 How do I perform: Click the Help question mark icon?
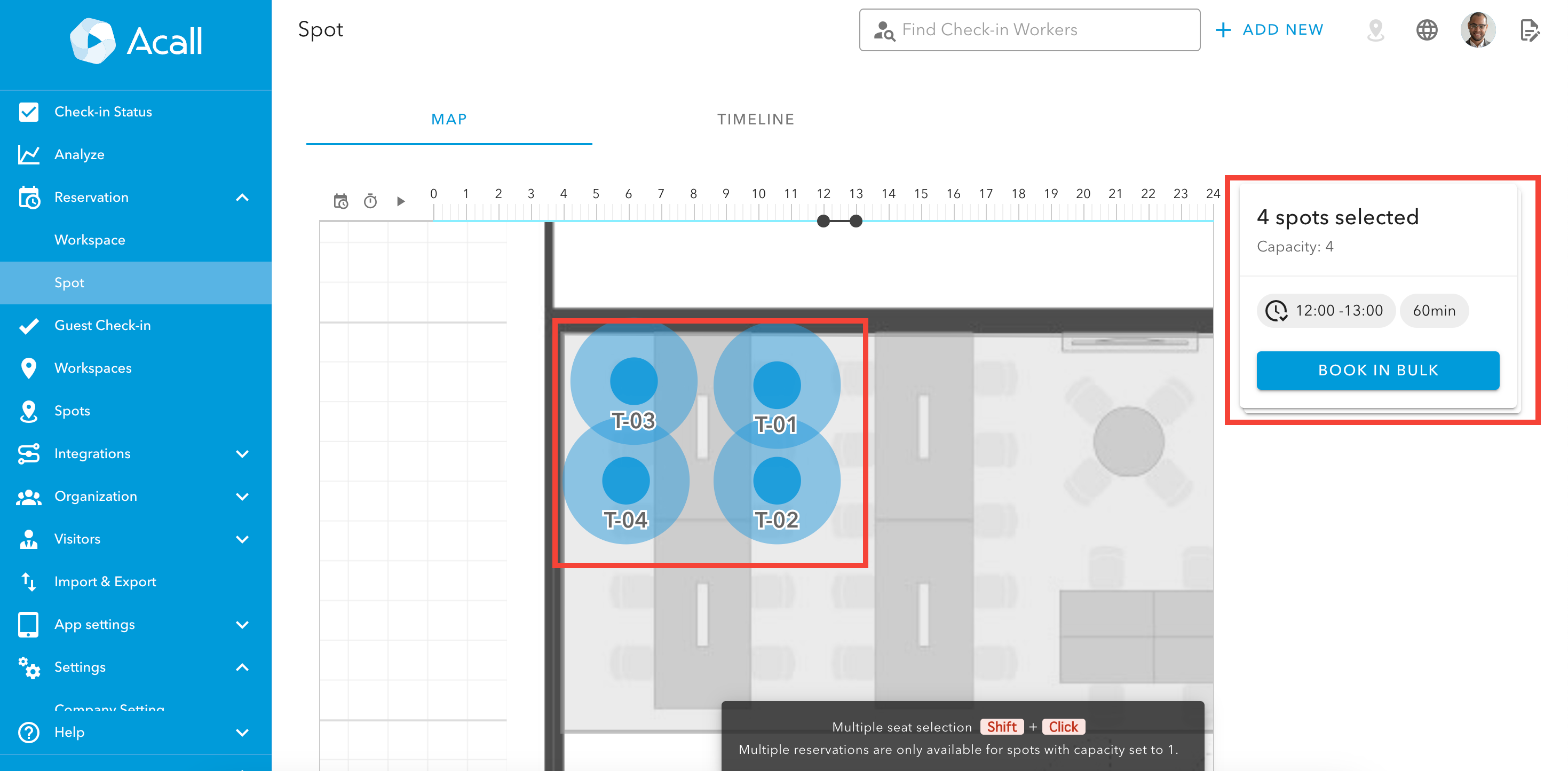pos(29,732)
